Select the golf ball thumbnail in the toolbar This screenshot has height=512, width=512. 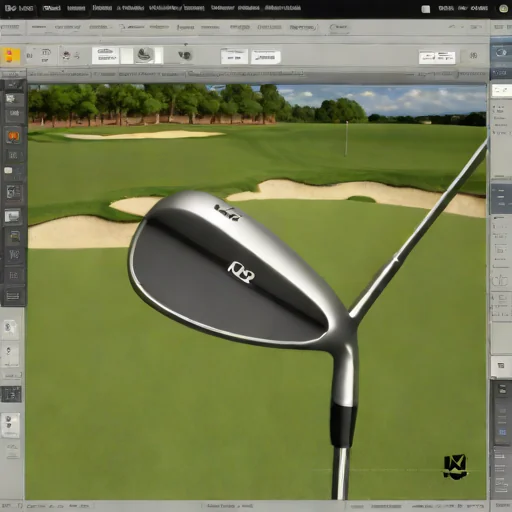[x=145, y=55]
